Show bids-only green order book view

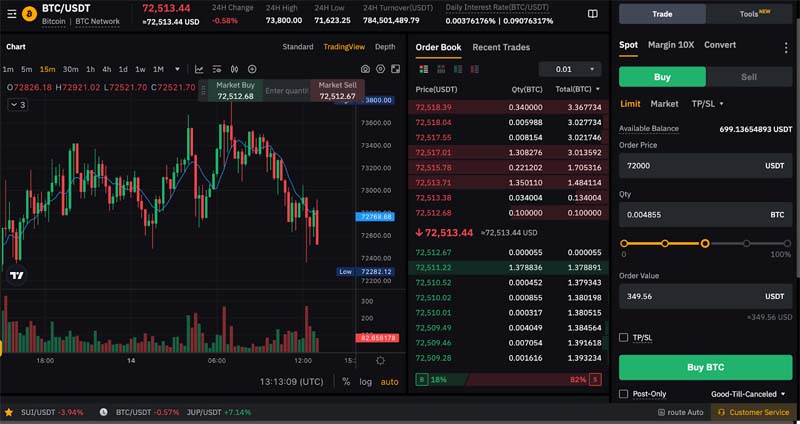click(458, 69)
